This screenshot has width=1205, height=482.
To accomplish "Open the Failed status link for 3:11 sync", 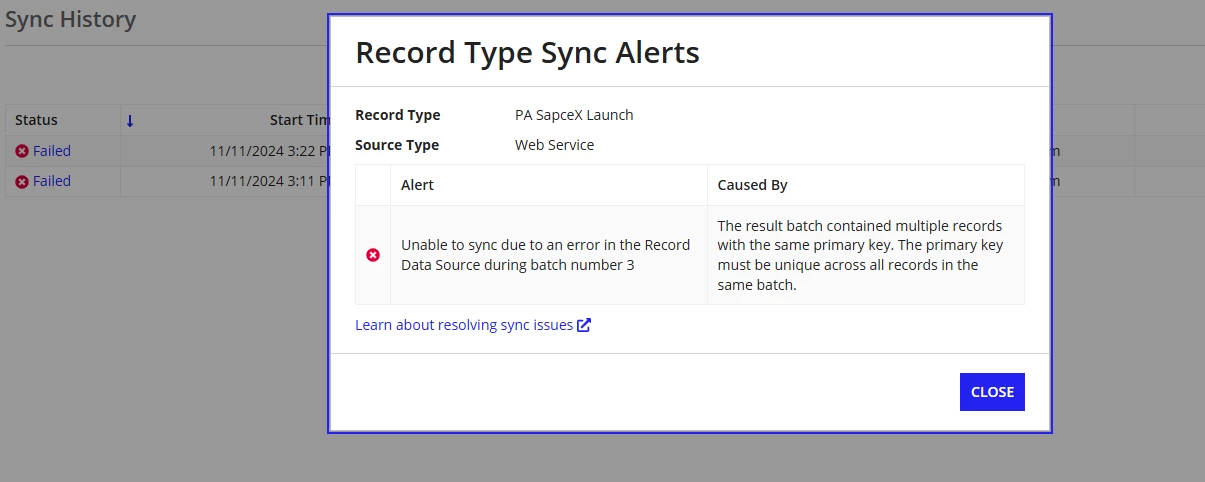I will tap(52, 181).
